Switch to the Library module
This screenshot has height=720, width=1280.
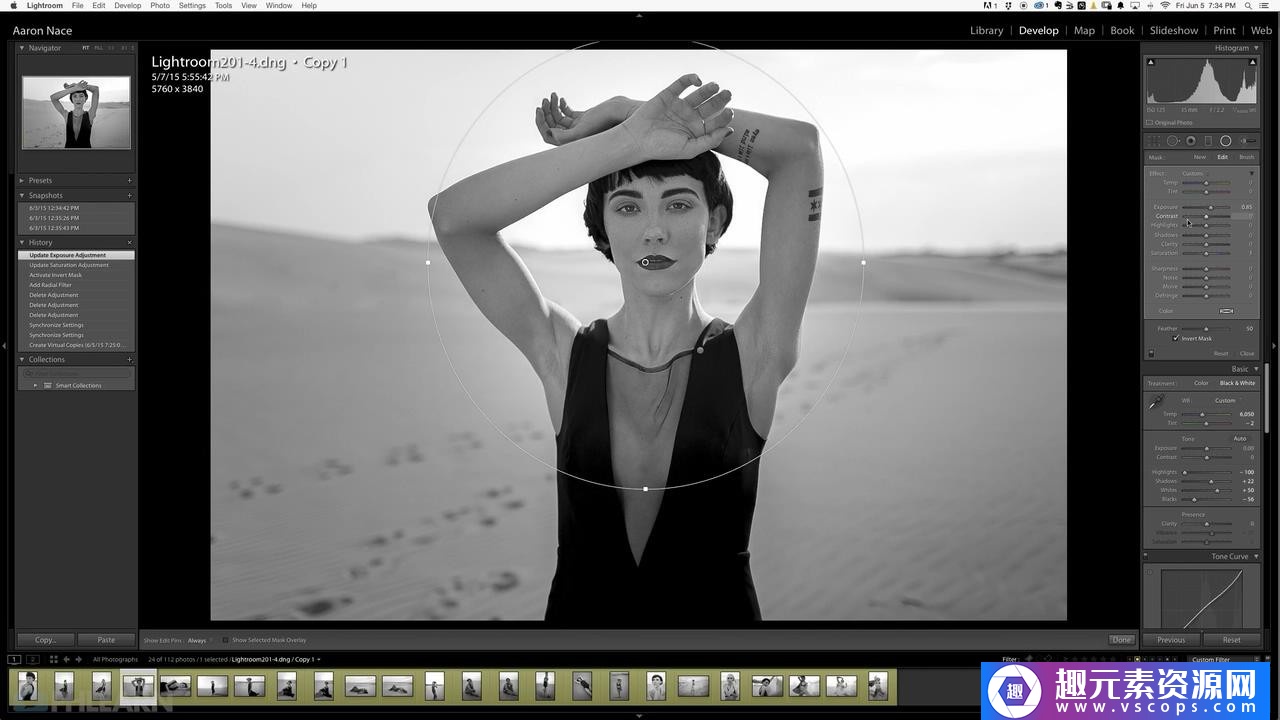pos(986,30)
